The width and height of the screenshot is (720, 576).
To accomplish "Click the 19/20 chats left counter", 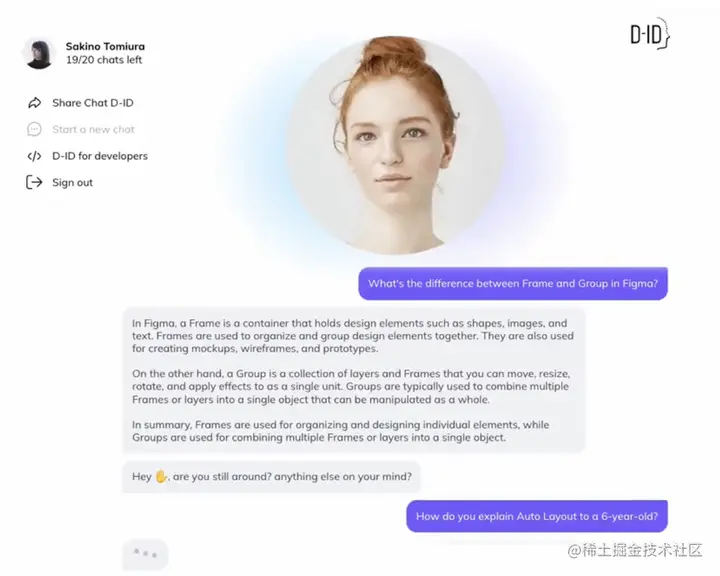I will (104, 60).
